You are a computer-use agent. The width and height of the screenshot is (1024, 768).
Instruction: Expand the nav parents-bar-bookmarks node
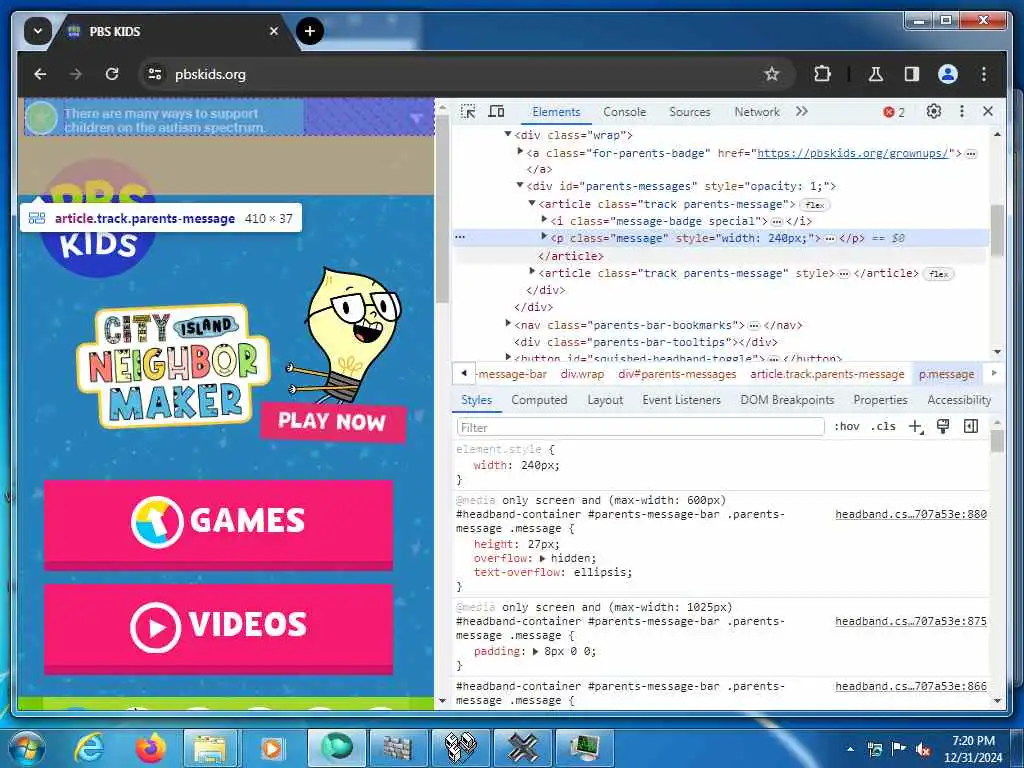coord(508,323)
